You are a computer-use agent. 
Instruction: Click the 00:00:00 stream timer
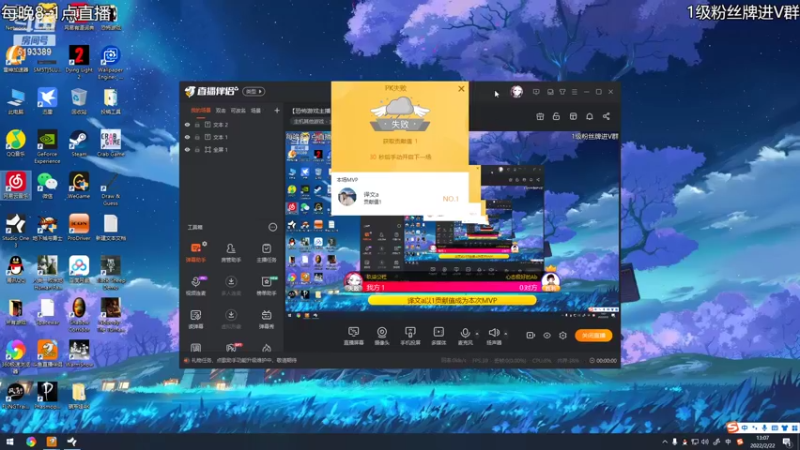(603, 360)
